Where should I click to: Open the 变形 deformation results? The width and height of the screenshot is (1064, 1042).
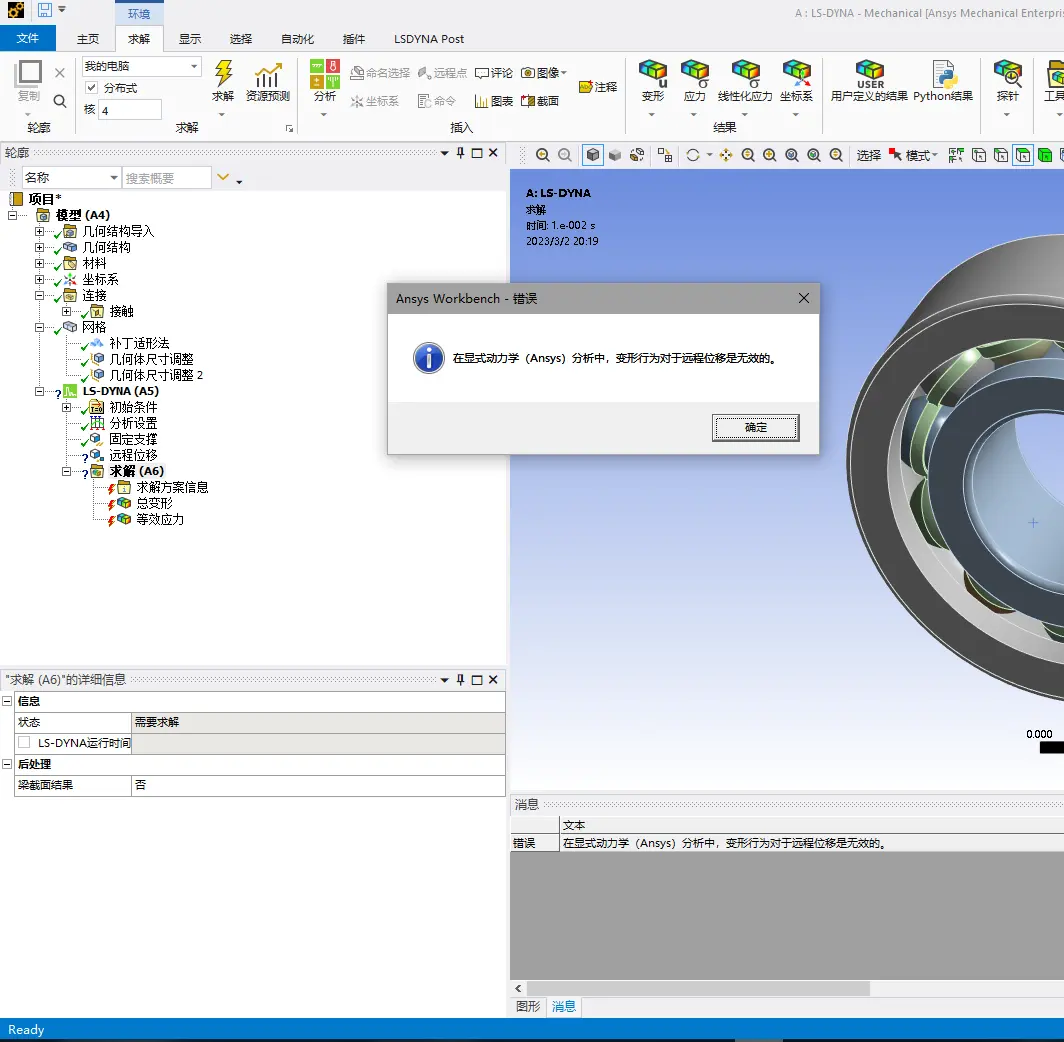click(653, 81)
